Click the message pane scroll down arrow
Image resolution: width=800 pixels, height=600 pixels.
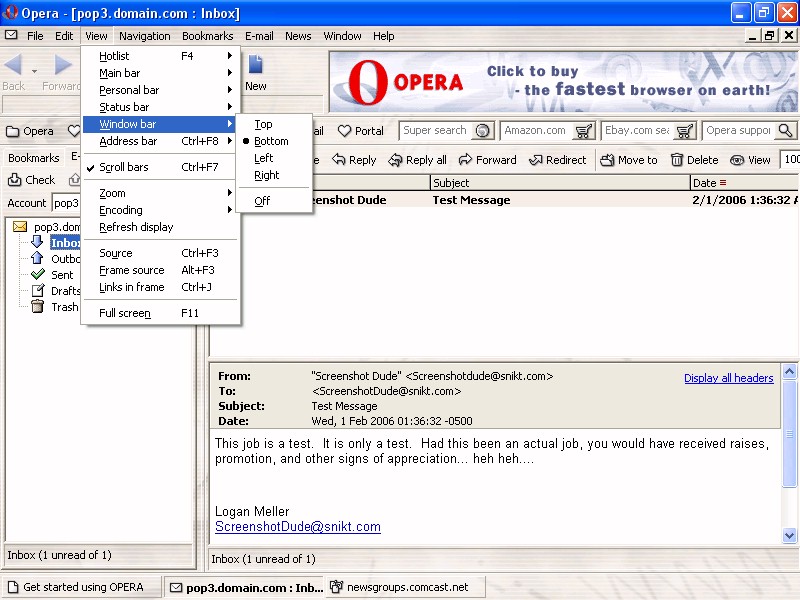[x=789, y=535]
